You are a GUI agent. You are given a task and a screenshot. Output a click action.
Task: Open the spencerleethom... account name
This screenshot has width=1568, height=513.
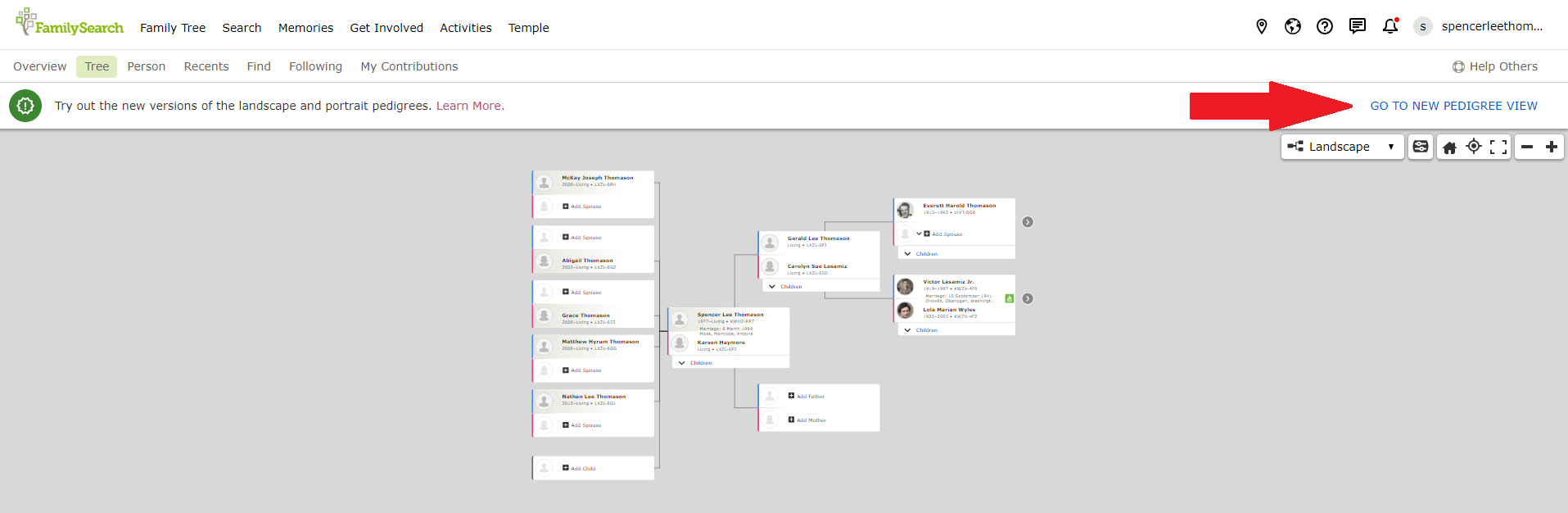tap(1492, 26)
